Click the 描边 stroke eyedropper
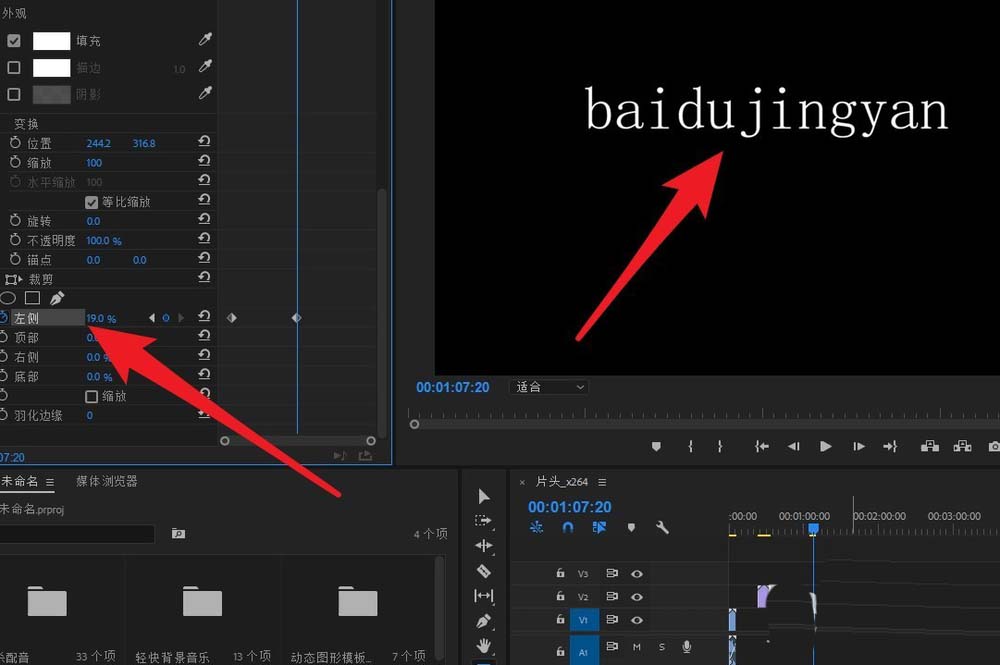Image resolution: width=1000 pixels, height=665 pixels. click(x=205, y=67)
